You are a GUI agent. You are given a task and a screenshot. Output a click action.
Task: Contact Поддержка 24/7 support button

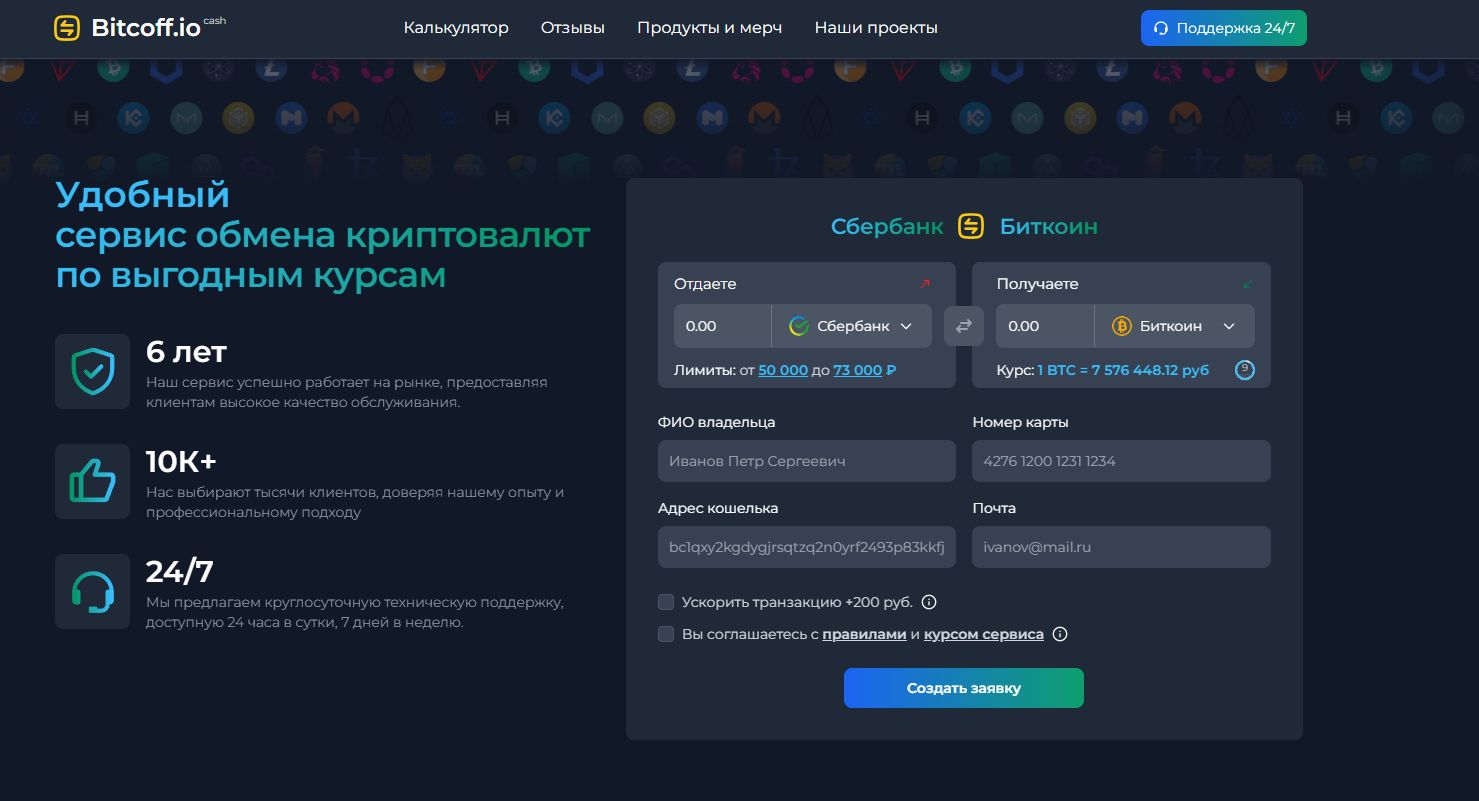click(1224, 28)
